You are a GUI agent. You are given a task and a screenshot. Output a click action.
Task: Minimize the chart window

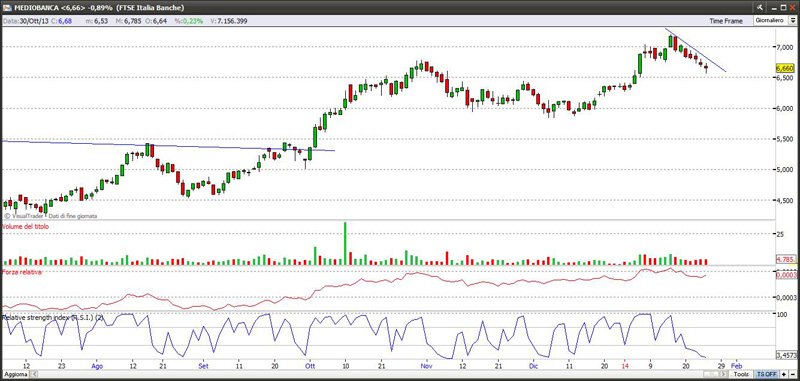tap(773, 9)
